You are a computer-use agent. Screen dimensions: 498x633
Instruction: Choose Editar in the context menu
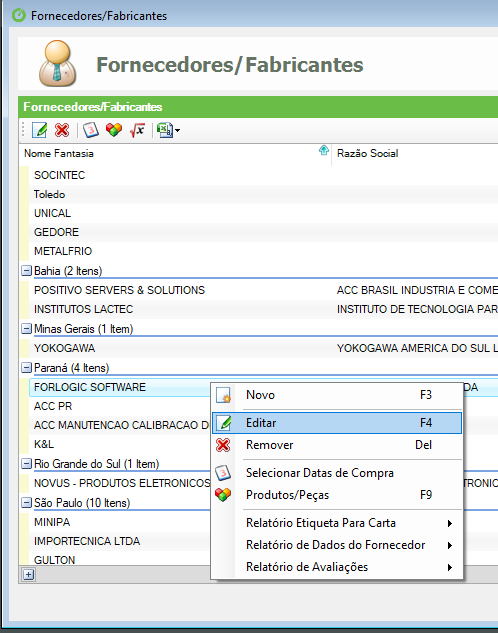tap(337, 423)
